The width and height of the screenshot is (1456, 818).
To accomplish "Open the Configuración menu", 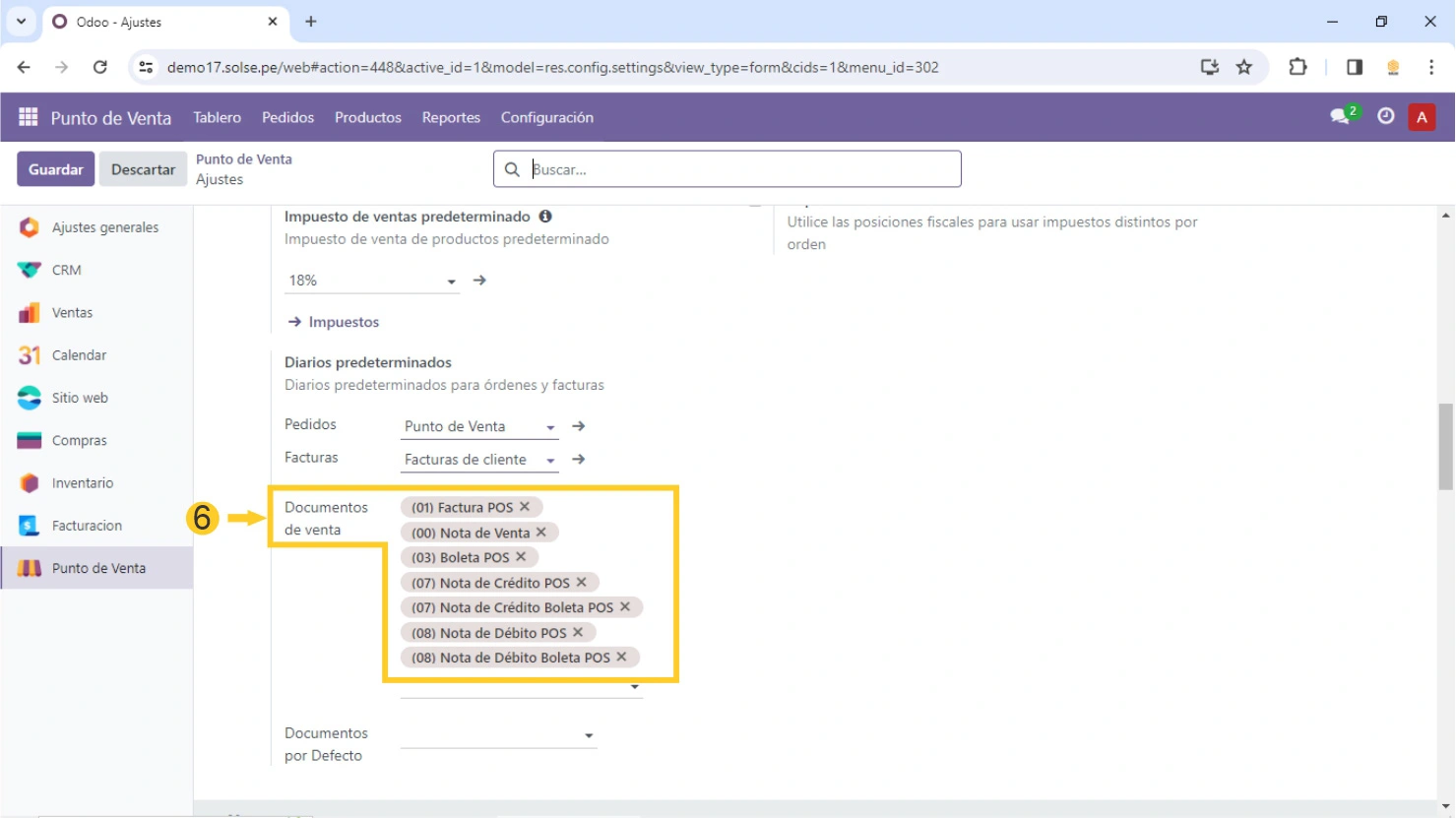I will (x=546, y=117).
